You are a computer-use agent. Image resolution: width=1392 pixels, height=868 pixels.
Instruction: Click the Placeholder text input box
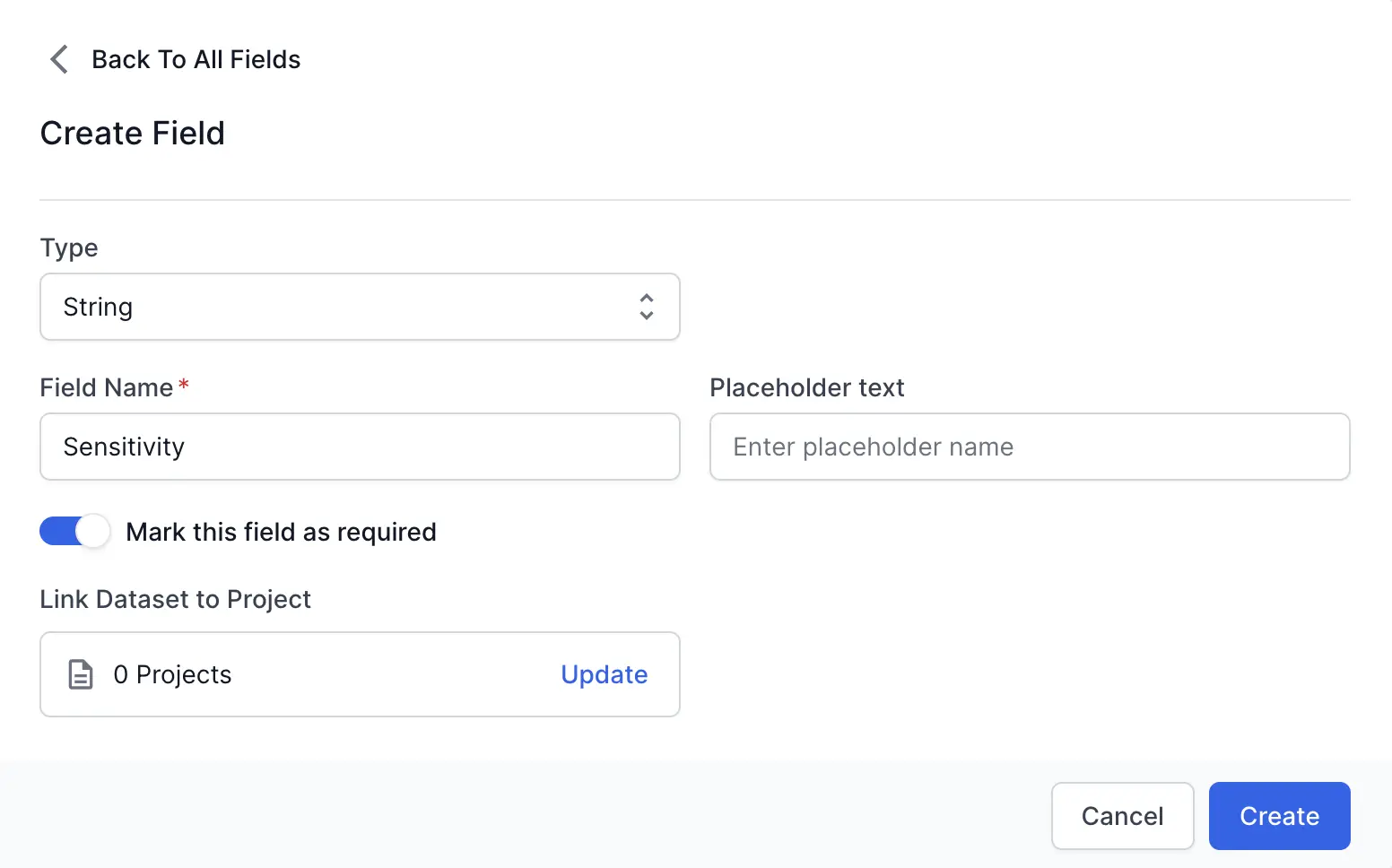(x=1029, y=447)
